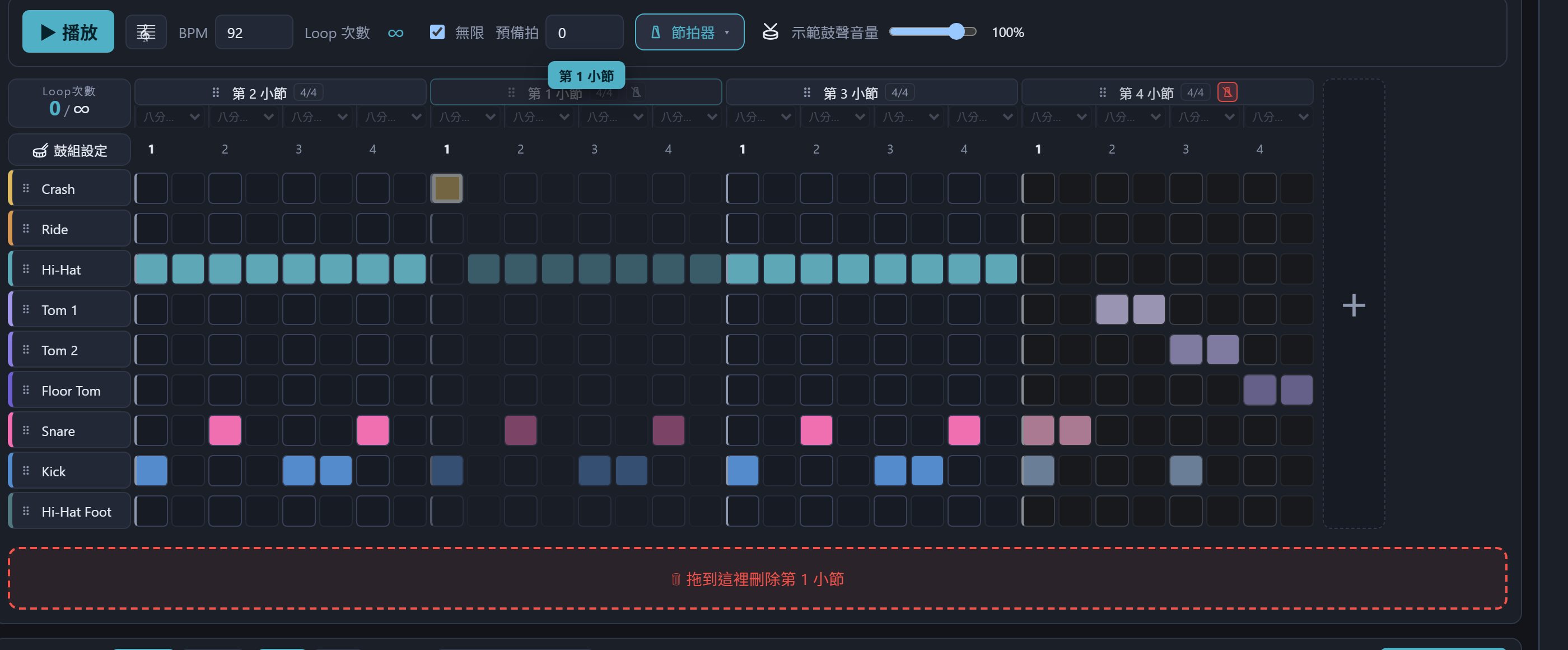
Task: Click the Floor Tom track label
Action: (71, 391)
